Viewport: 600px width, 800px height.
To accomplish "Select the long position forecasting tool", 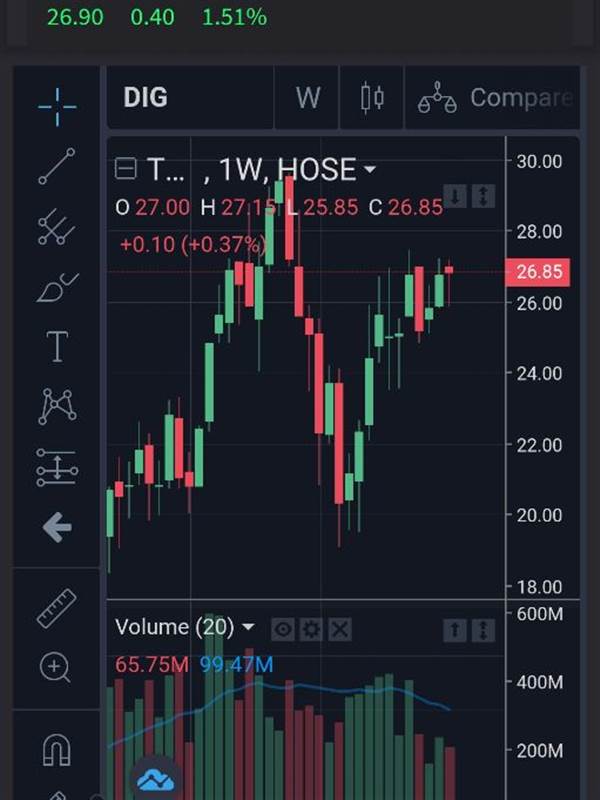I will coord(57,467).
